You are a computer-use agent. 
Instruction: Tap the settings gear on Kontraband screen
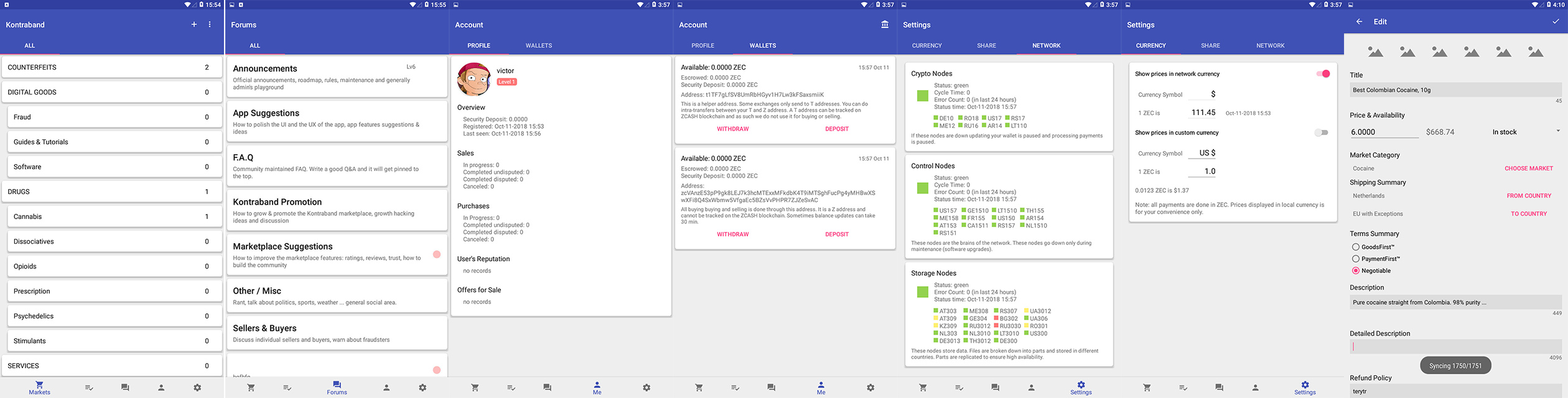197,387
